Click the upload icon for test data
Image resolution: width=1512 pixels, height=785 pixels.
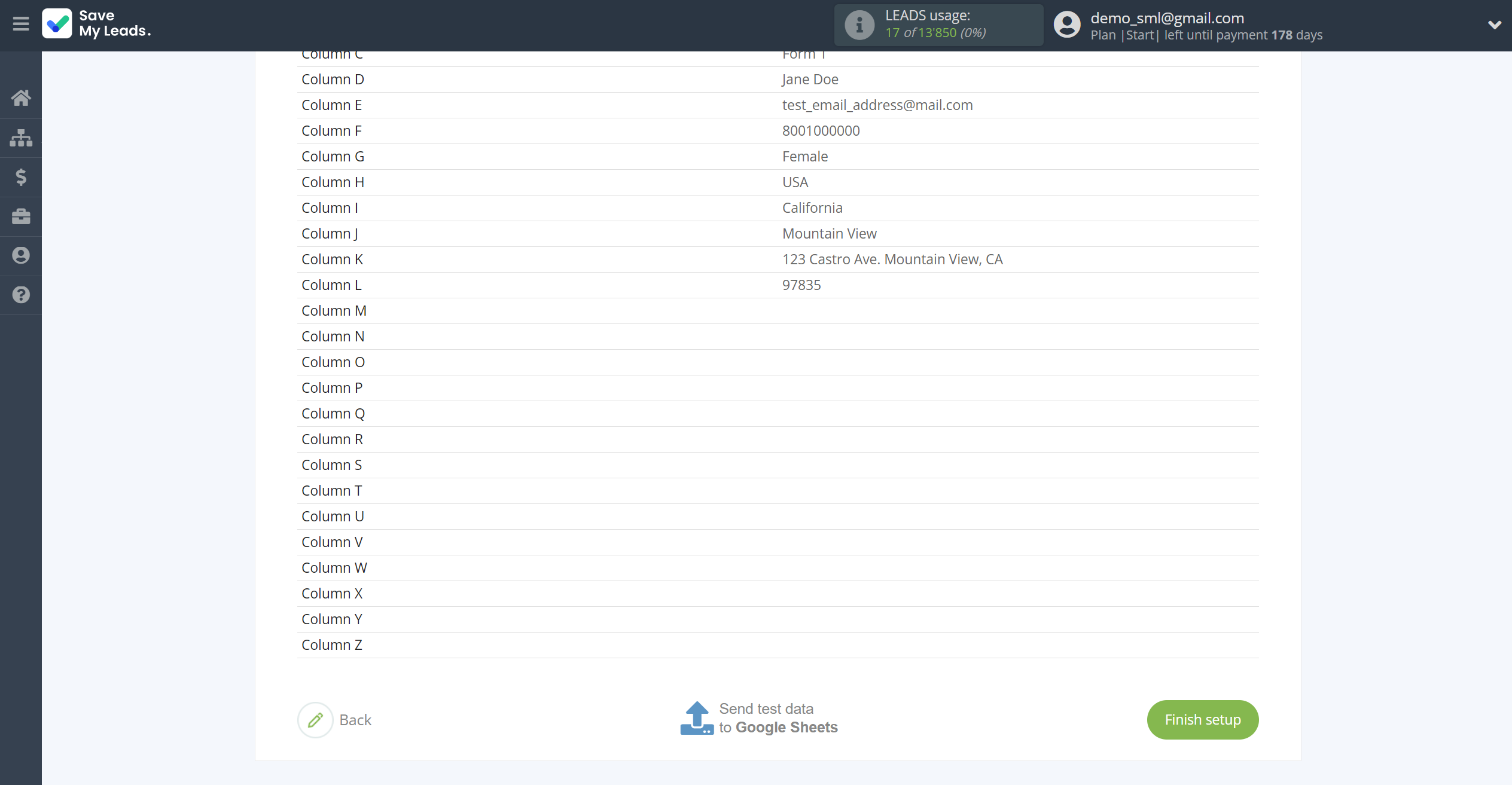click(x=697, y=718)
